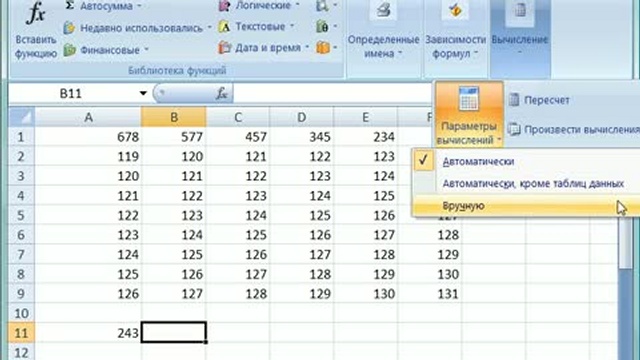Click cell A2 containing 119
The height and width of the screenshot is (360, 640).
pyautogui.click(x=88, y=156)
